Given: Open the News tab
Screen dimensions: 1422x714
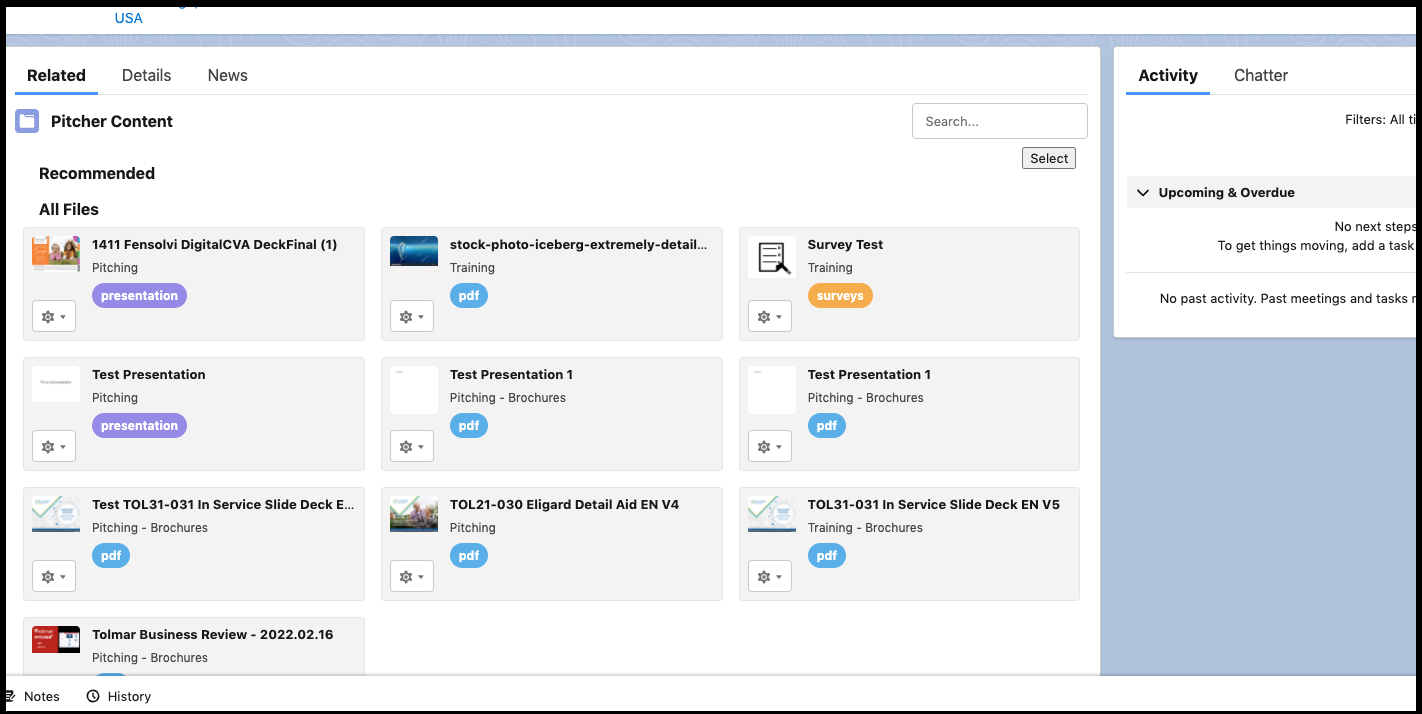Looking at the screenshot, I should 227,75.
